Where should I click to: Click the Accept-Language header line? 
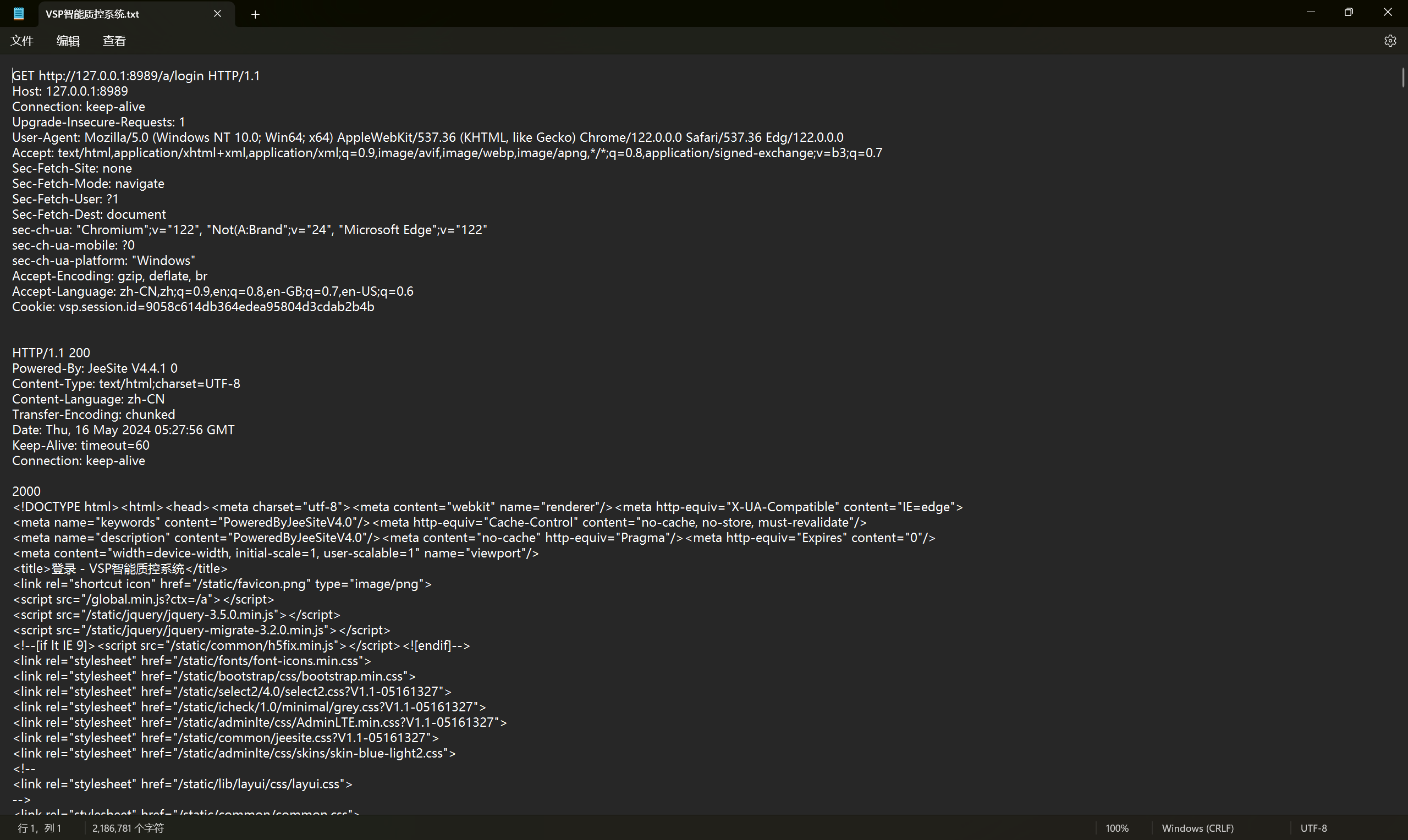tap(213, 291)
